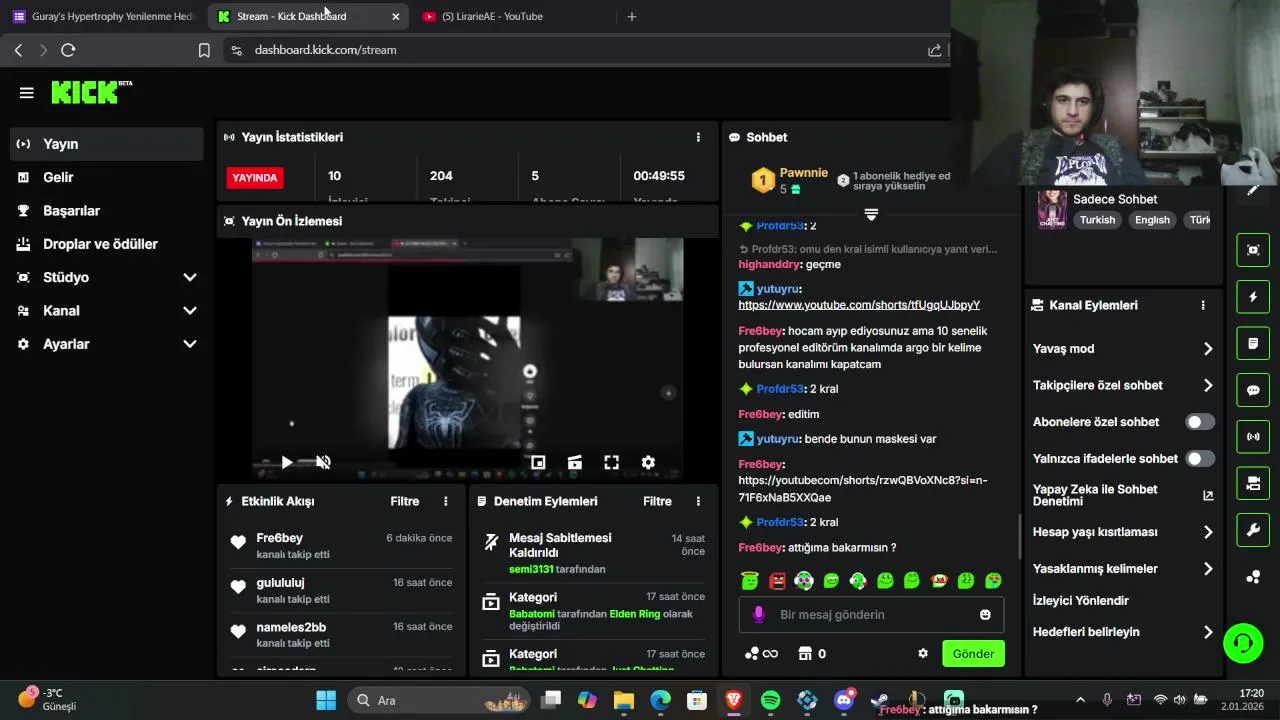
Task: Open Spotify from the taskbar
Action: (x=770, y=700)
